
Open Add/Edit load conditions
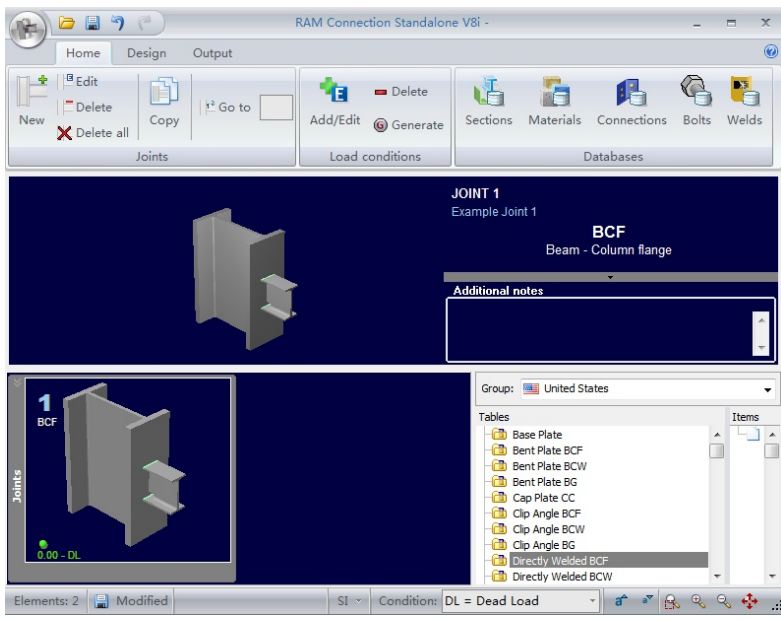point(335,102)
